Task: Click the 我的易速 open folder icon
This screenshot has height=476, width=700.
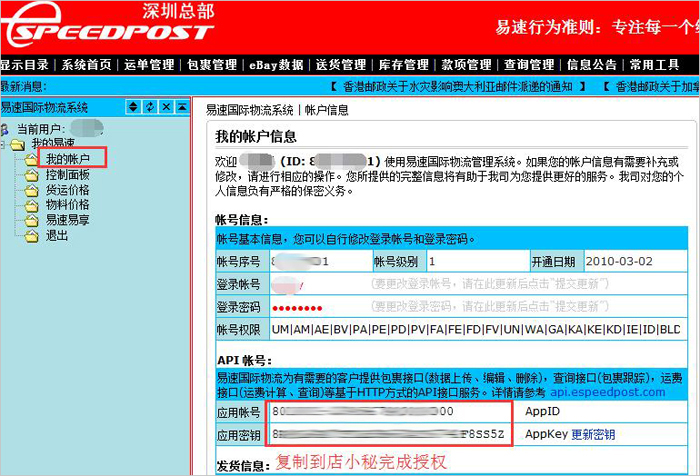Action: pyautogui.click(x=17, y=145)
